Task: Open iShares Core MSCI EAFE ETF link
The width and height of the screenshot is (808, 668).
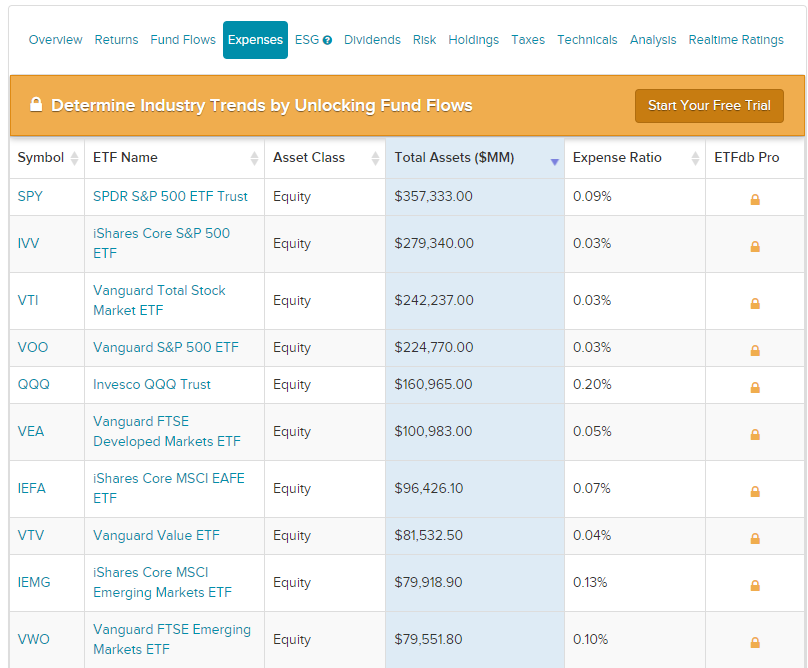Action: 169,488
